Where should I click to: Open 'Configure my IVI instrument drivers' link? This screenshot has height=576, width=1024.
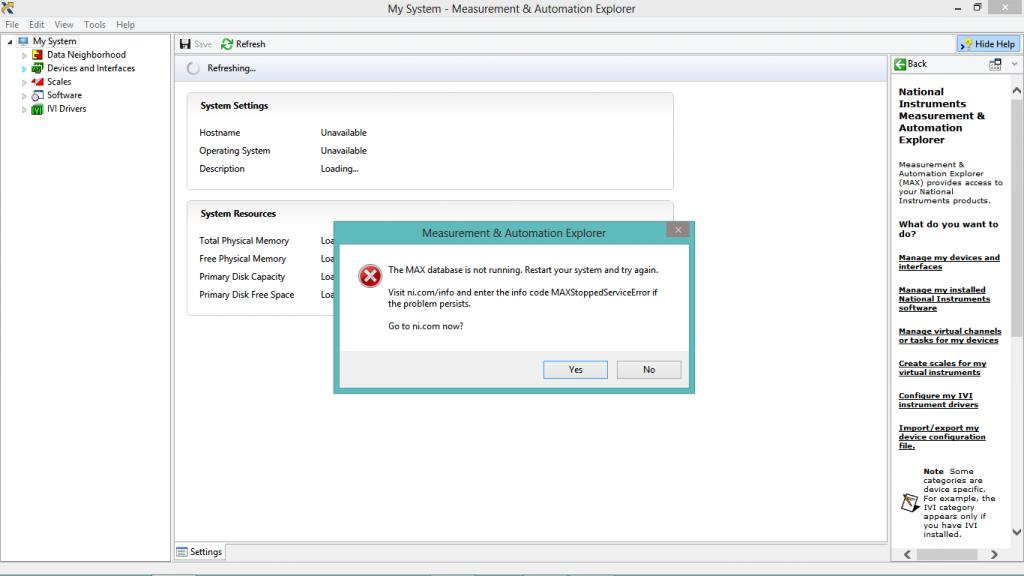pyautogui.click(x=938, y=400)
